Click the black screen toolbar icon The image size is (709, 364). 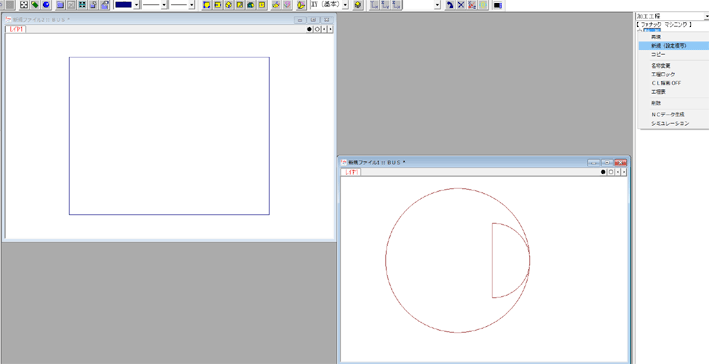coord(498,5)
